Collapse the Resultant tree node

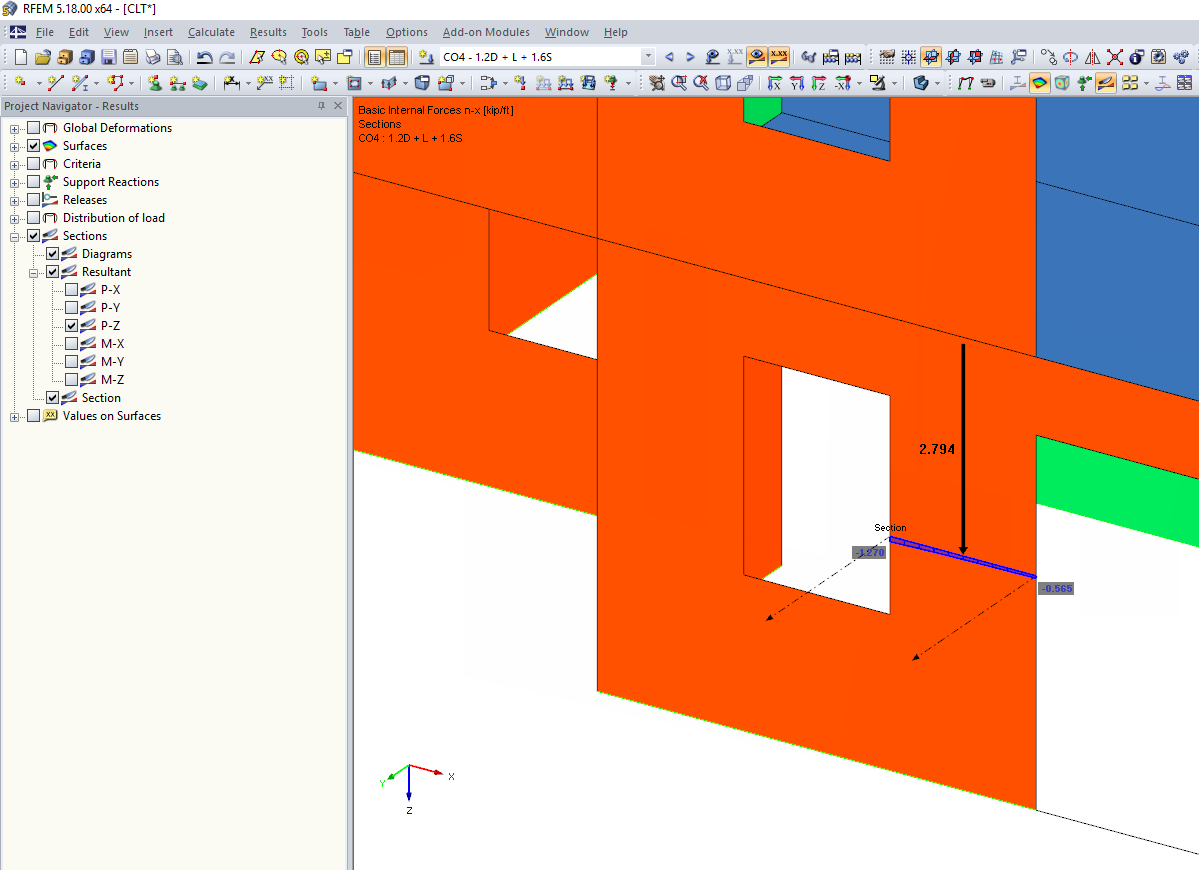(x=34, y=273)
